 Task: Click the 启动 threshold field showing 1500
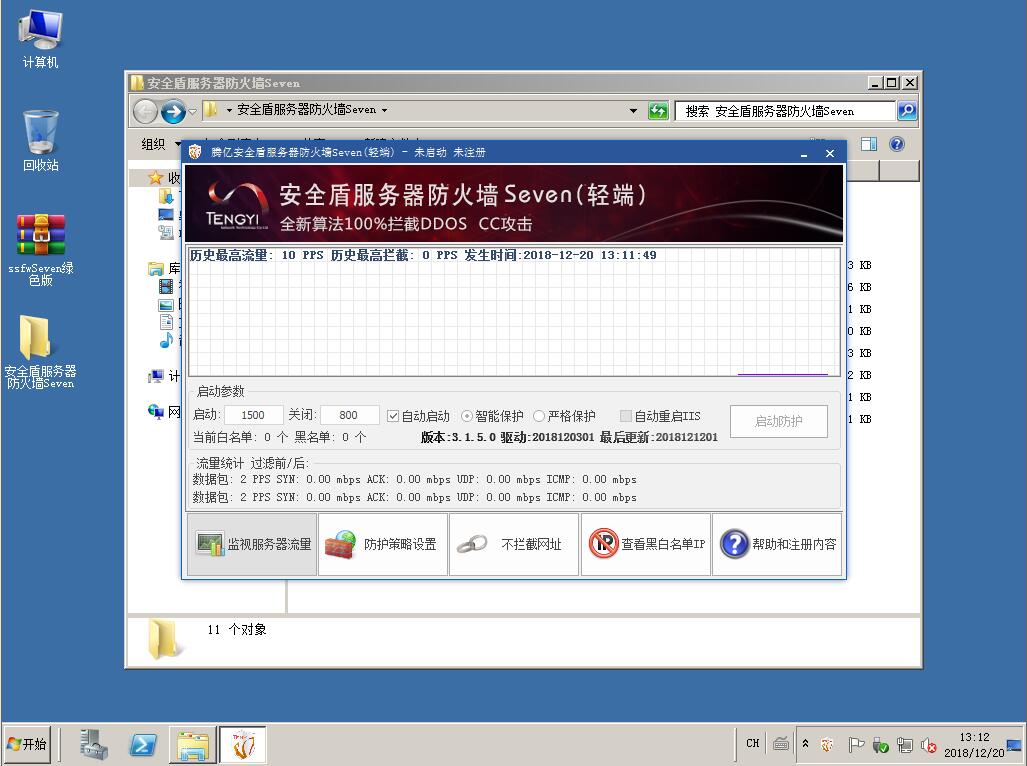click(253, 415)
